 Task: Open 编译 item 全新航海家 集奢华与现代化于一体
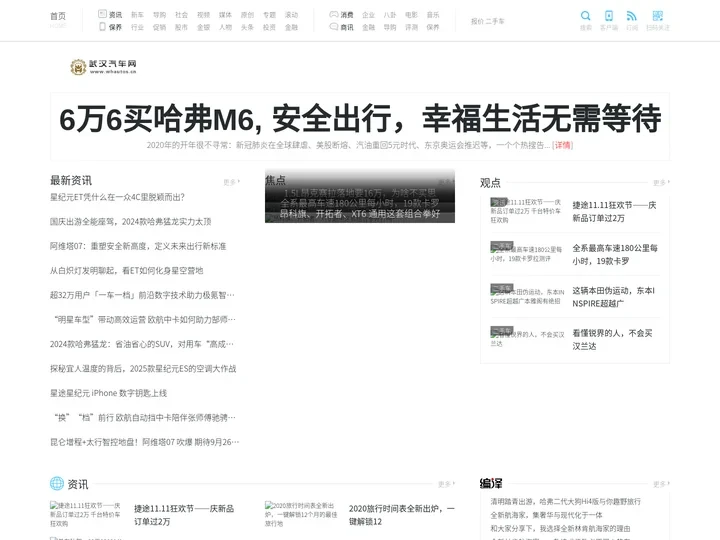click(546, 515)
